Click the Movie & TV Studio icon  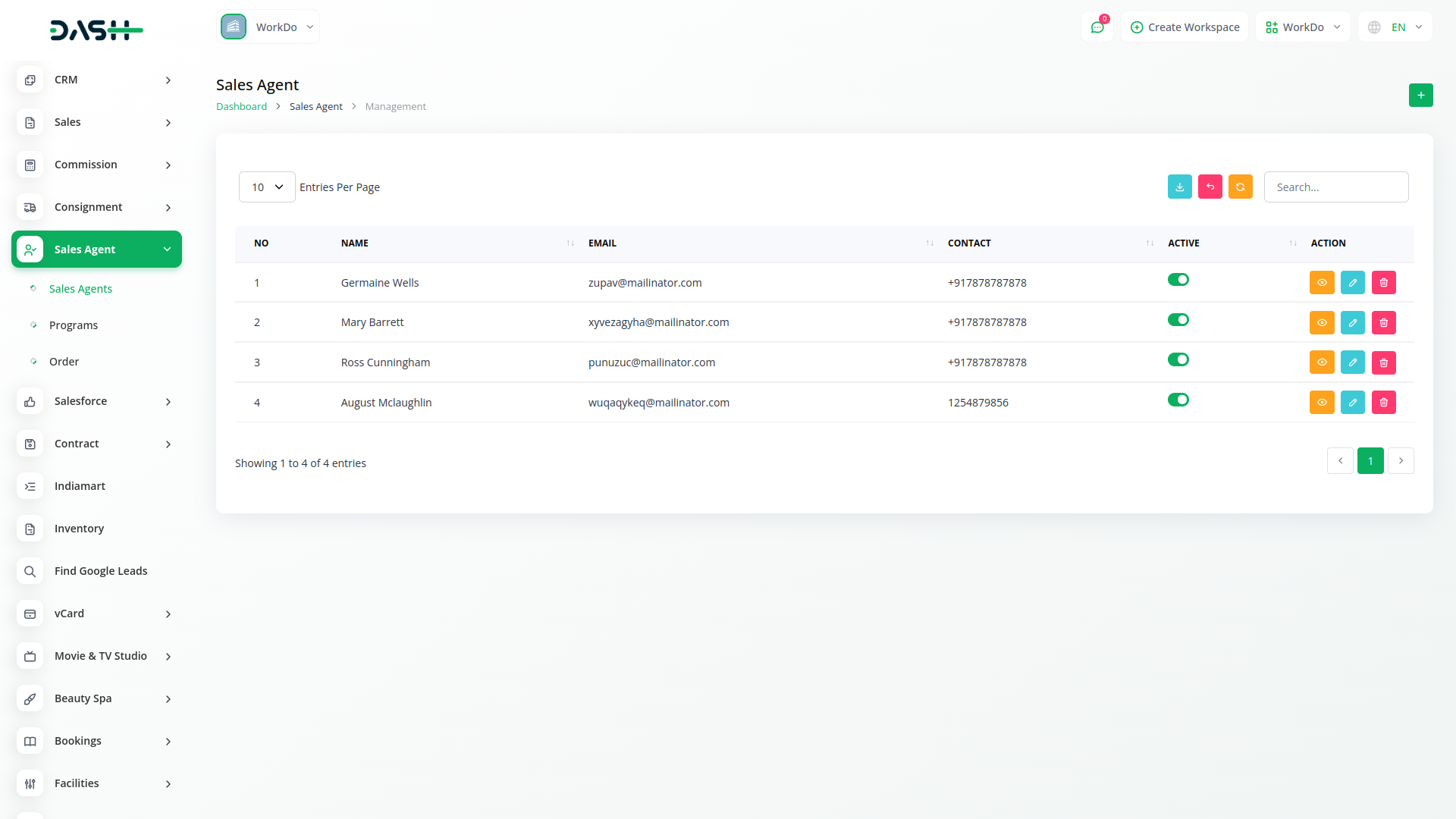(x=30, y=656)
